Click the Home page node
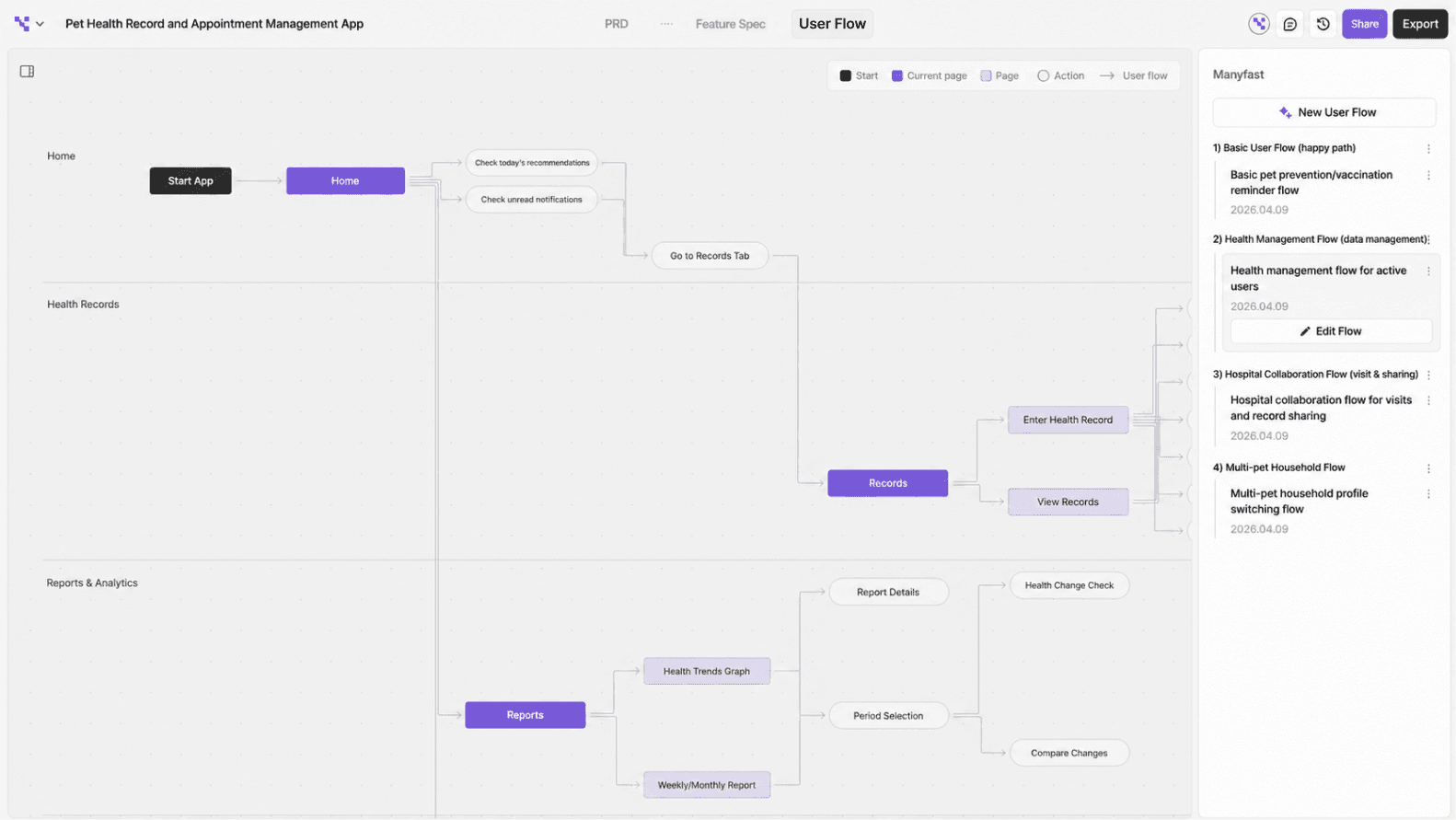 click(345, 180)
